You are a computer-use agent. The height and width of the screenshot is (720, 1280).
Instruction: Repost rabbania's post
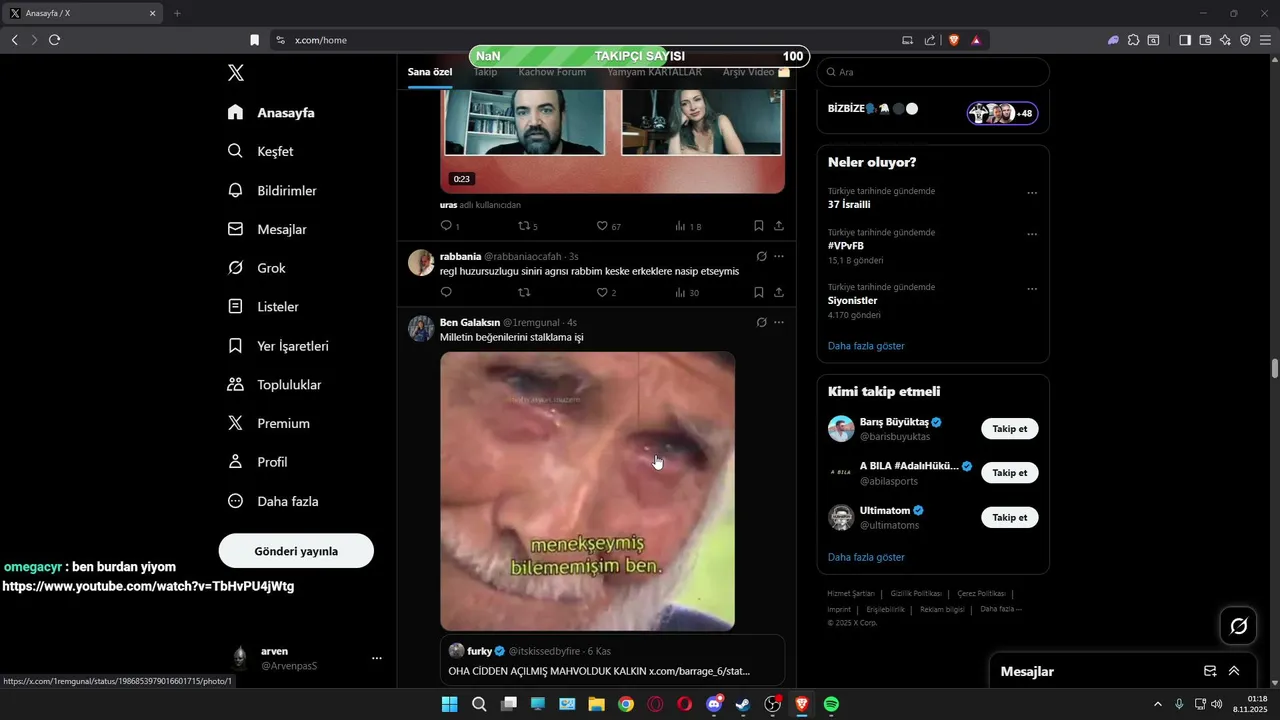[524, 292]
